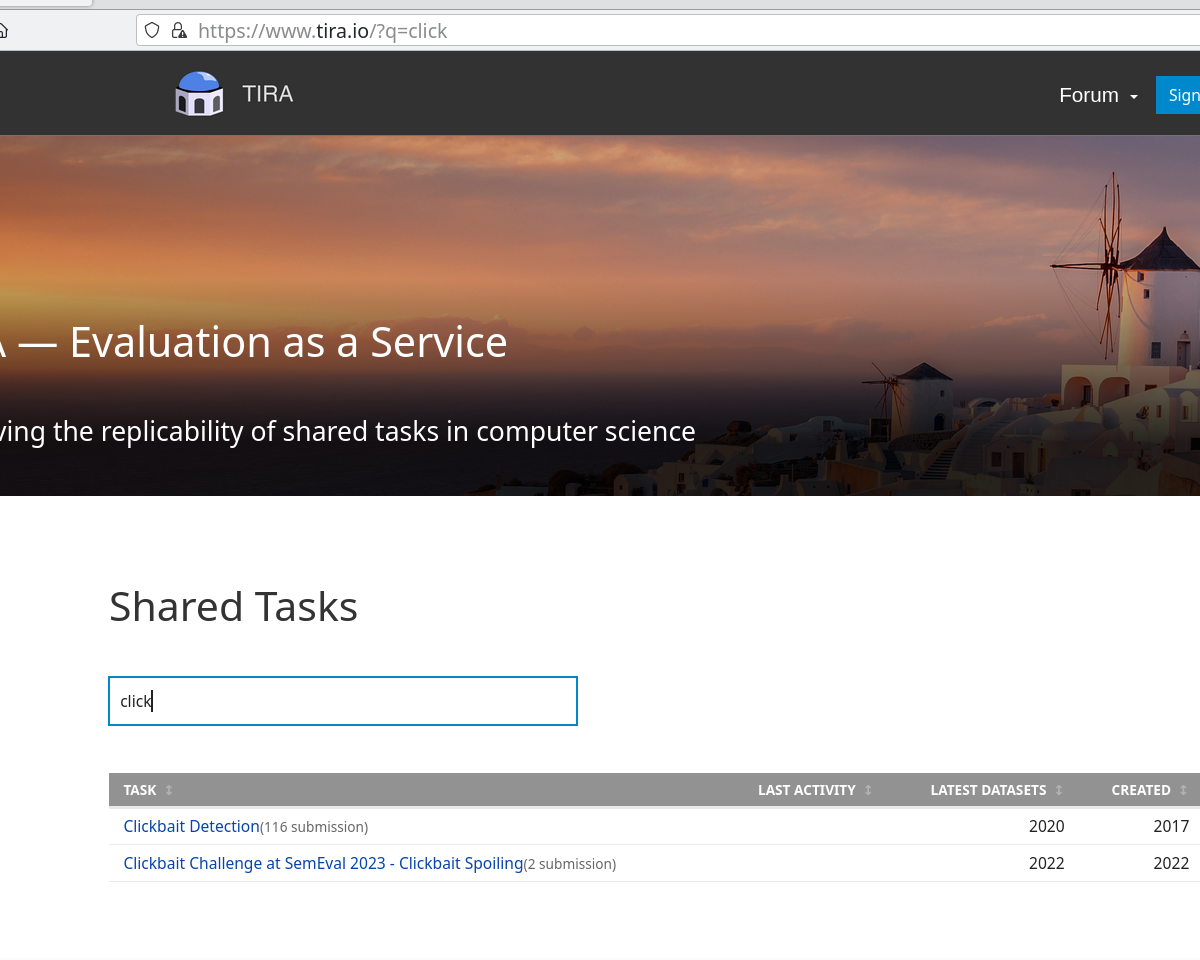This screenshot has width=1200, height=960.
Task: Click the TIRA dome logo
Action: [199, 93]
